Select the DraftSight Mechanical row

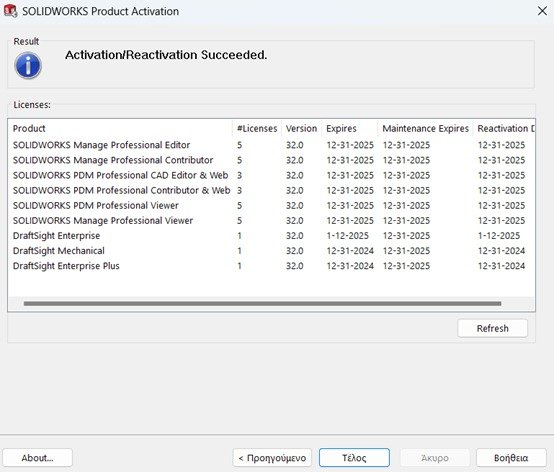coord(271,251)
